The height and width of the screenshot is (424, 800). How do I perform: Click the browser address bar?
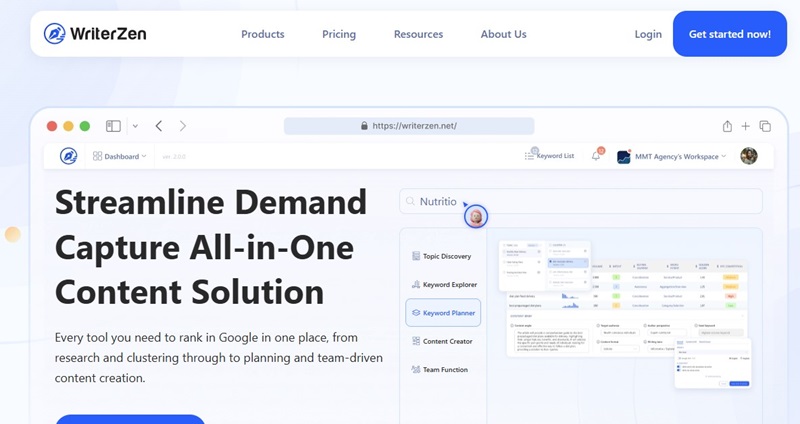pos(408,126)
